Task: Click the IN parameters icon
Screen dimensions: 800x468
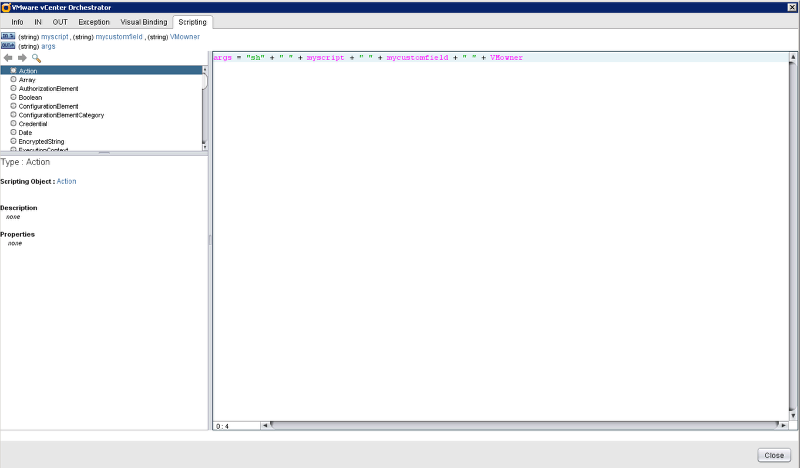Action: pos(8,36)
